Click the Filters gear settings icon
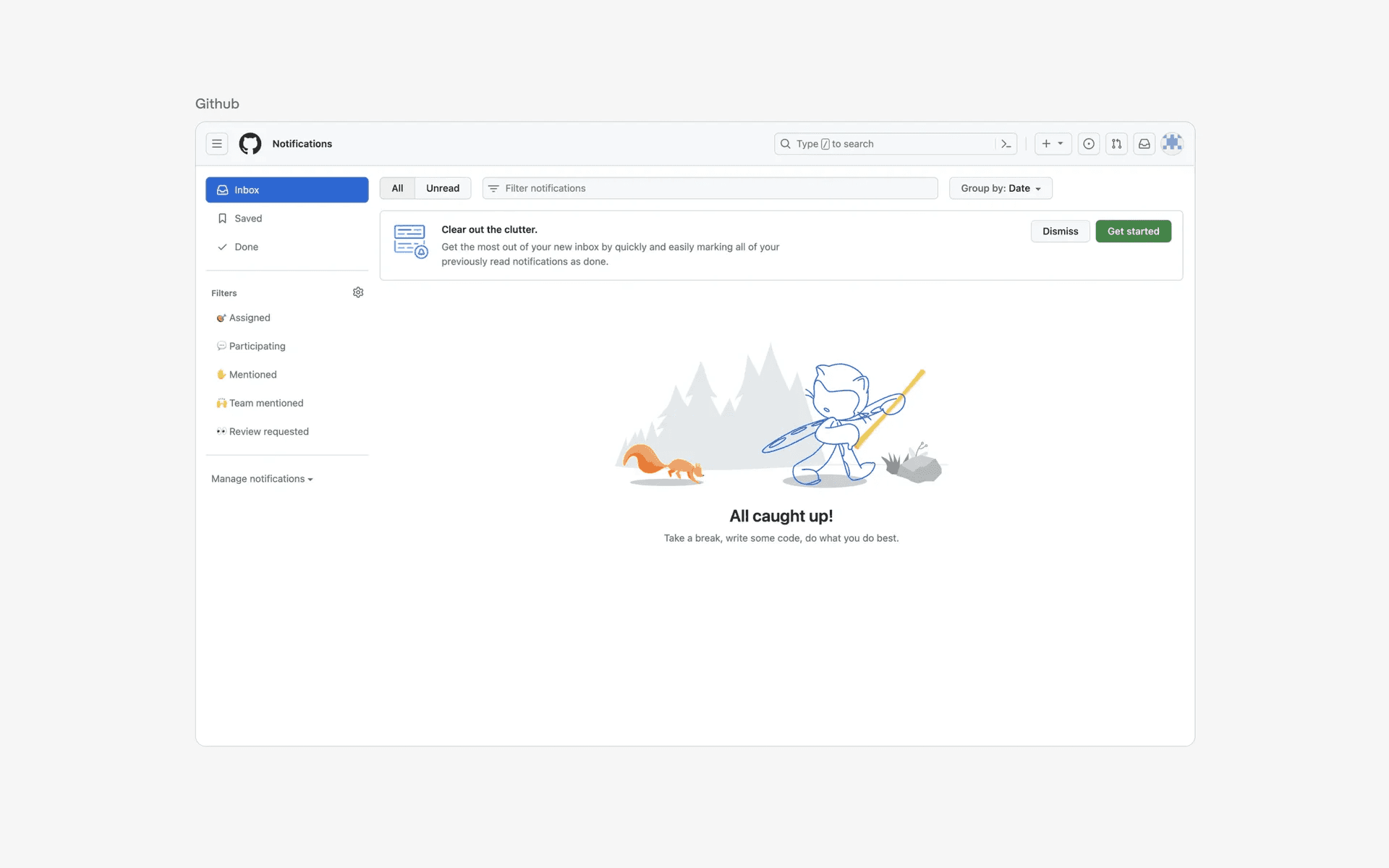The image size is (1389, 868). (358, 292)
